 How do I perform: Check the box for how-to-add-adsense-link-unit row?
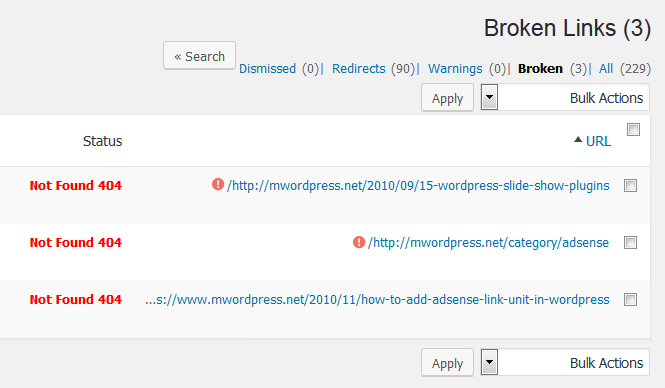click(630, 299)
